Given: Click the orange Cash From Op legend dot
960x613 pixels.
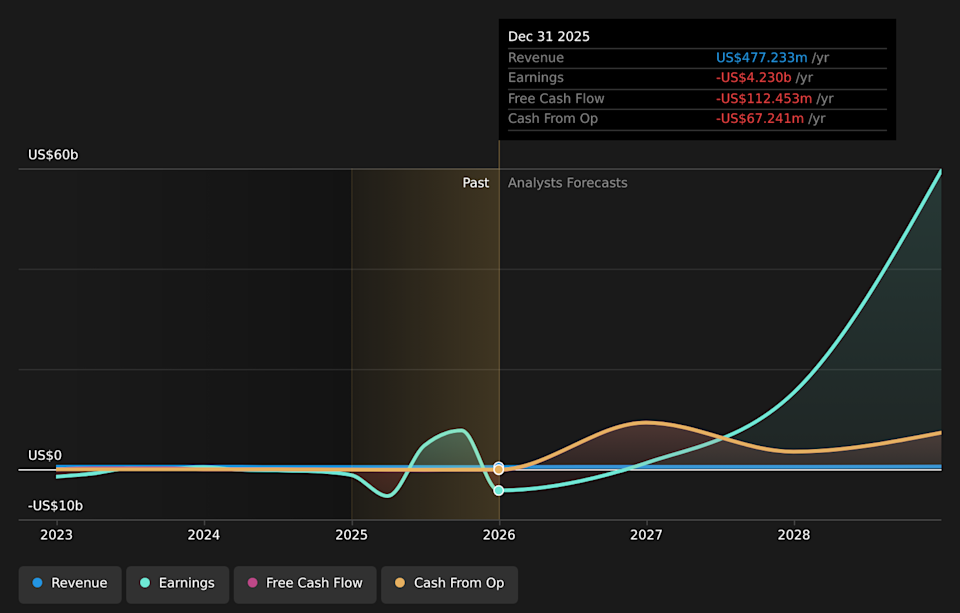Looking at the screenshot, I should point(400,583).
